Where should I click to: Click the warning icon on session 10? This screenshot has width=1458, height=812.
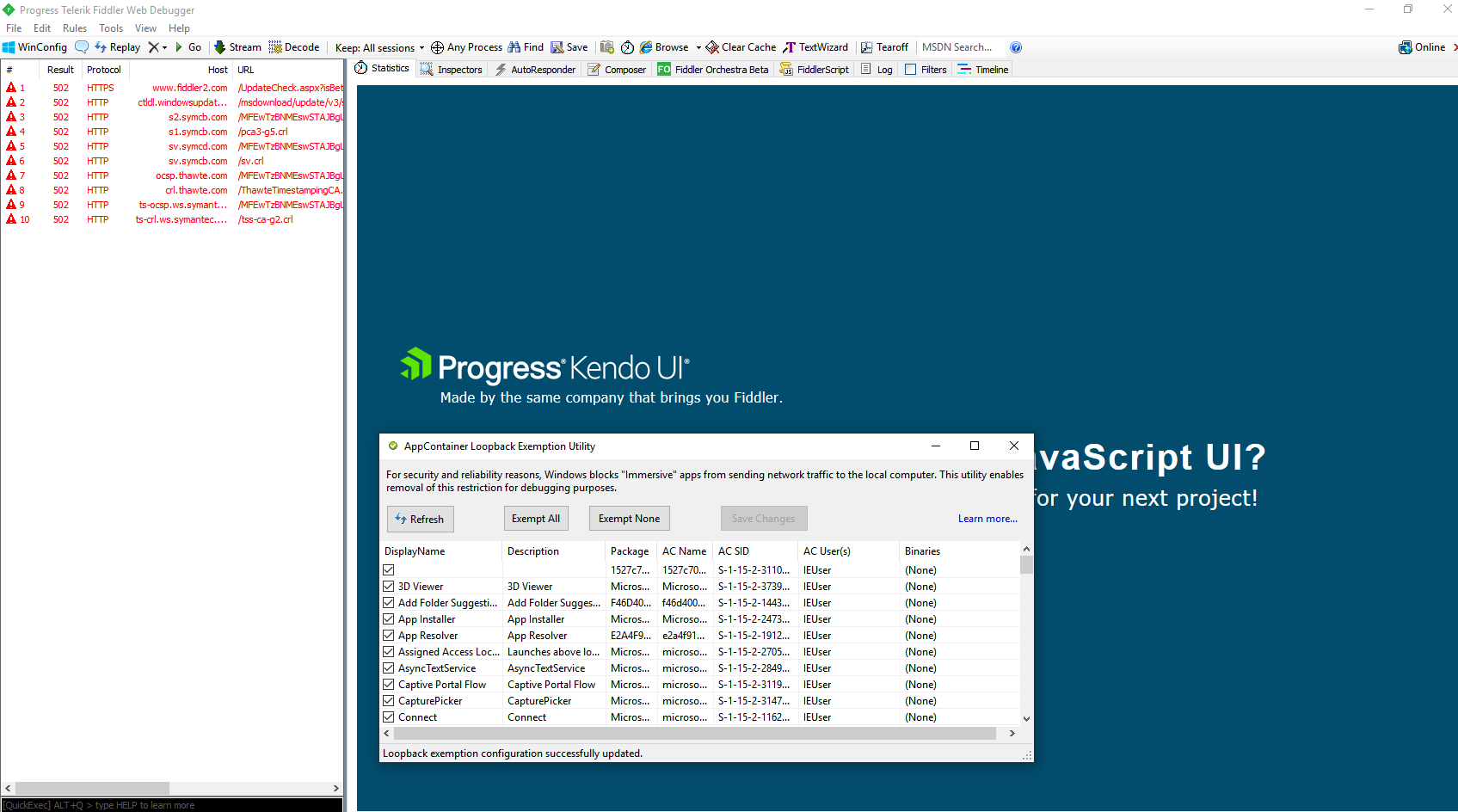(11, 219)
